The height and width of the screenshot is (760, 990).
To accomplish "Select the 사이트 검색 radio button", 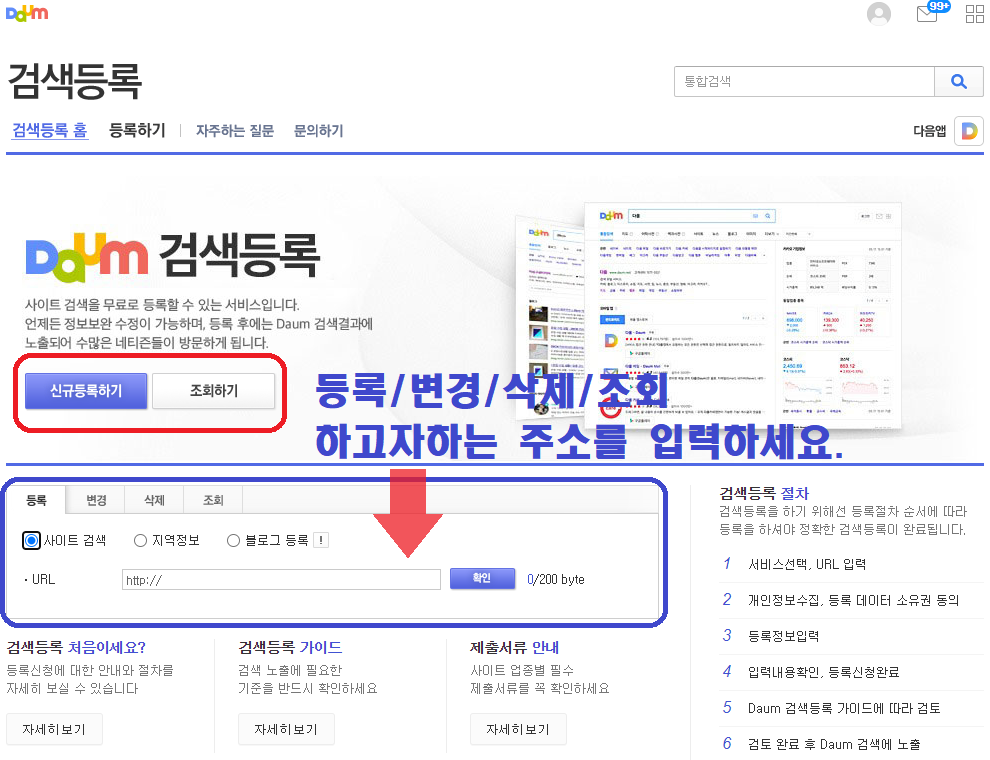I will click(x=31, y=540).
